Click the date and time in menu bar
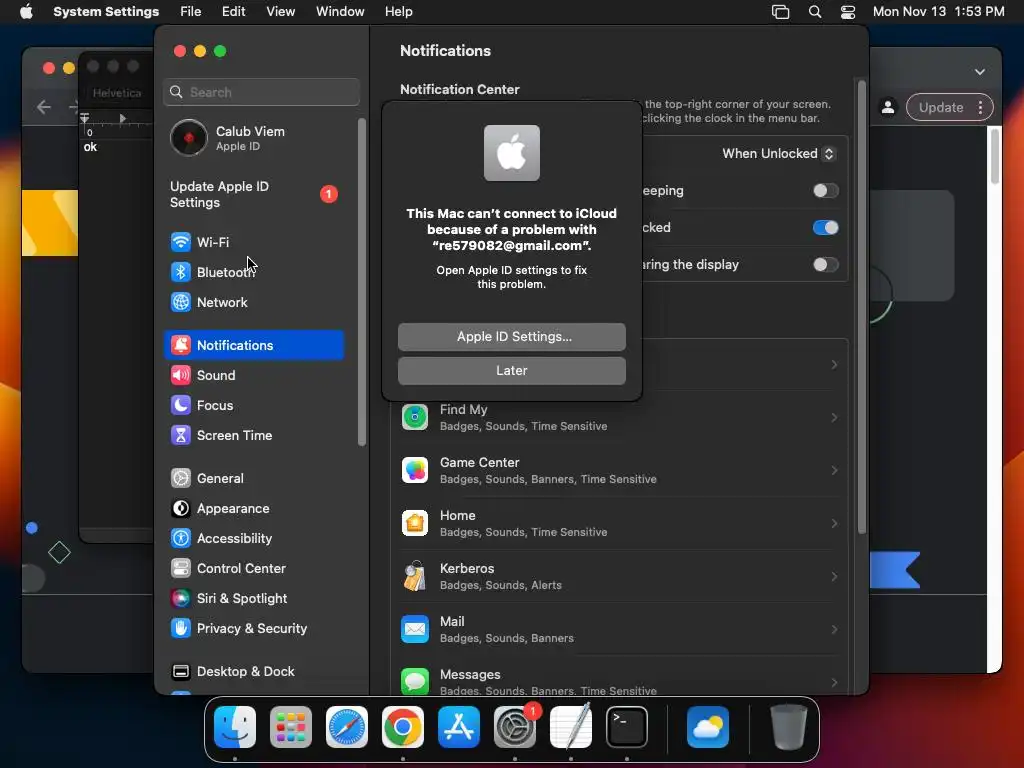This screenshot has width=1024, height=768. (x=938, y=12)
